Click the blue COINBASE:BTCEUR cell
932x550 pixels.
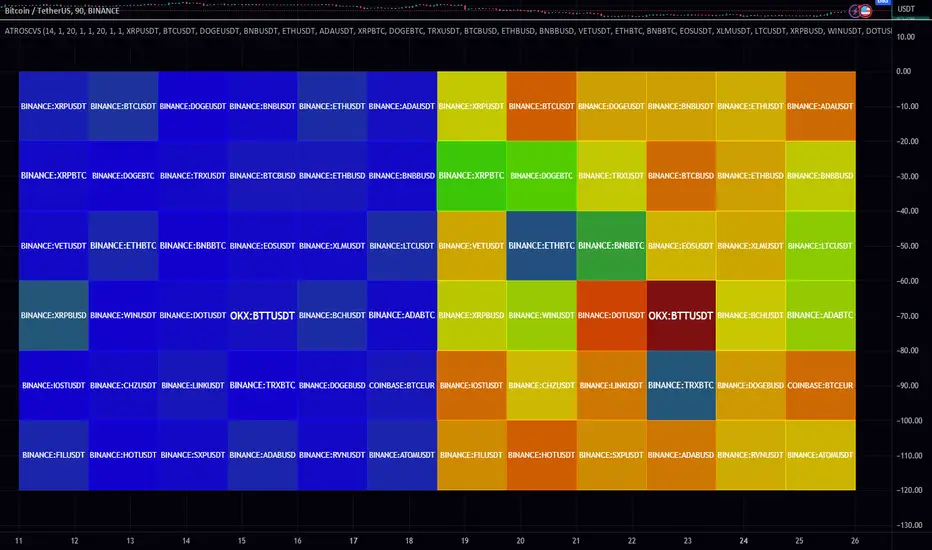click(402, 385)
